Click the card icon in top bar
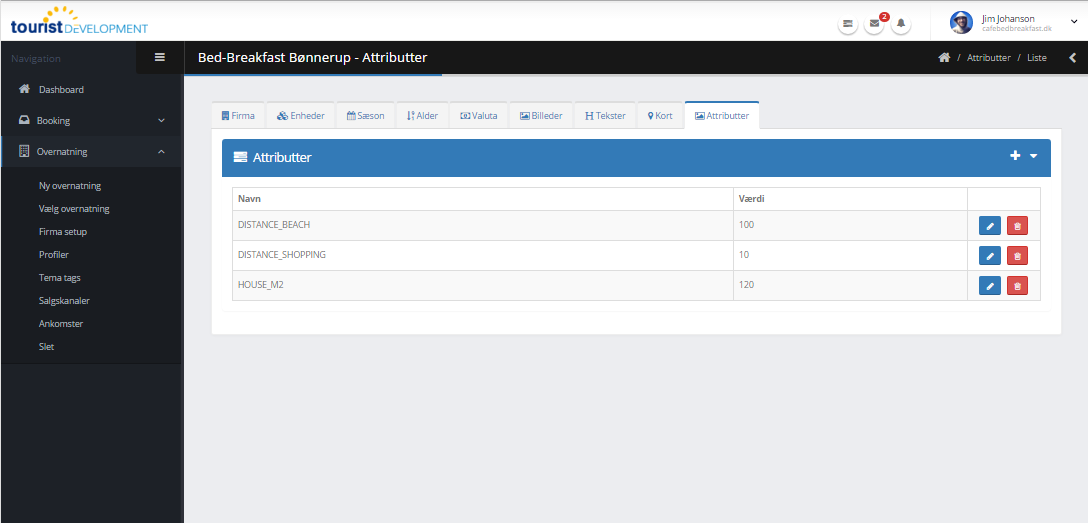 point(847,23)
